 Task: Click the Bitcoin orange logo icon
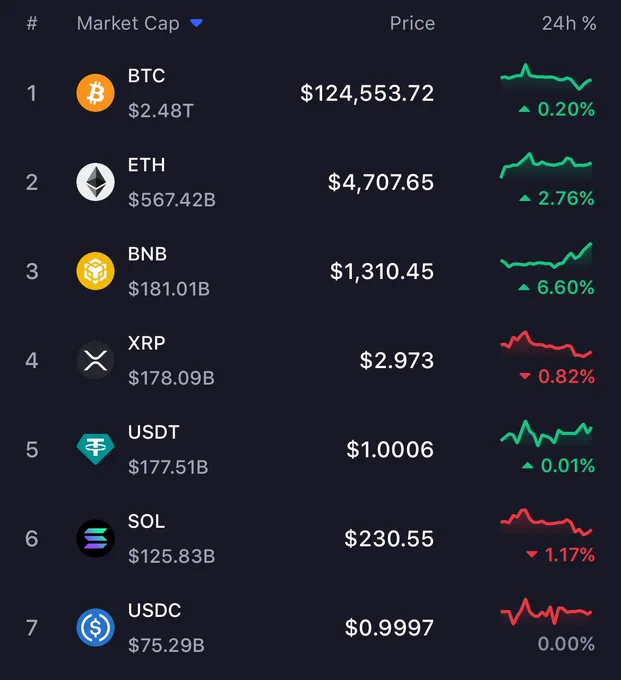point(95,93)
